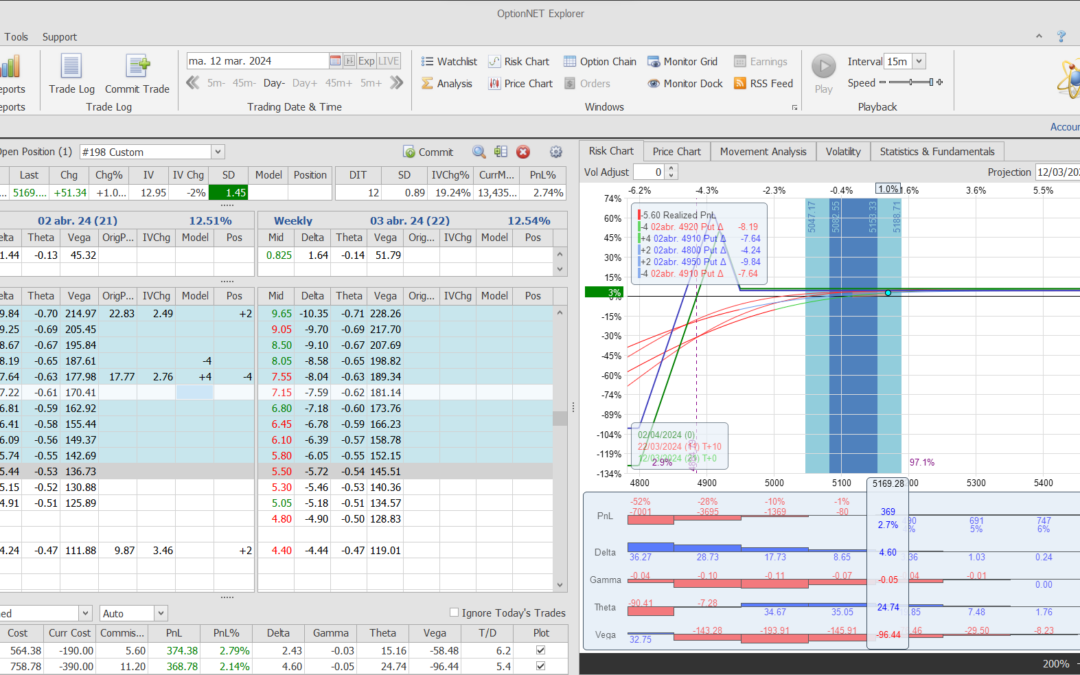Screen dimensions: 1080x675
Task: Expand the #198 Custom position dropdown
Action: (x=218, y=152)
